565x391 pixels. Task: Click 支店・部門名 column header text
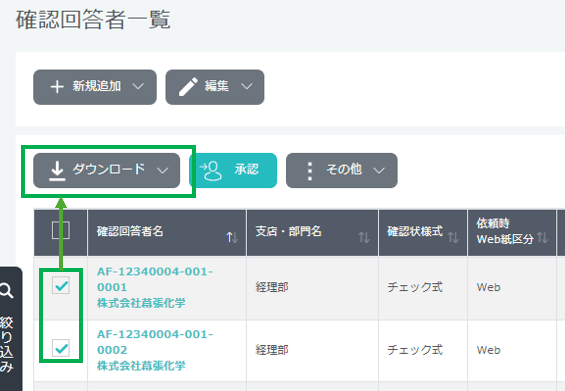tap(288, 231)
